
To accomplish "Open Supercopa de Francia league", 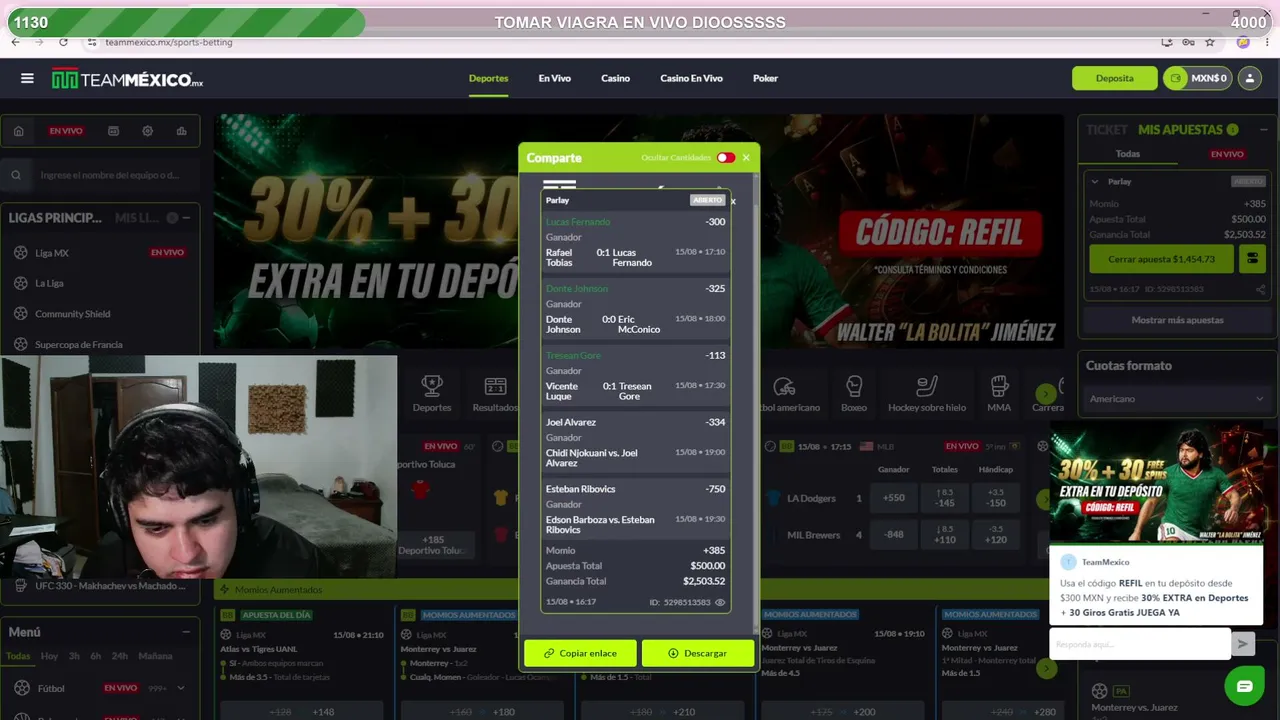I will pos(100,344).
